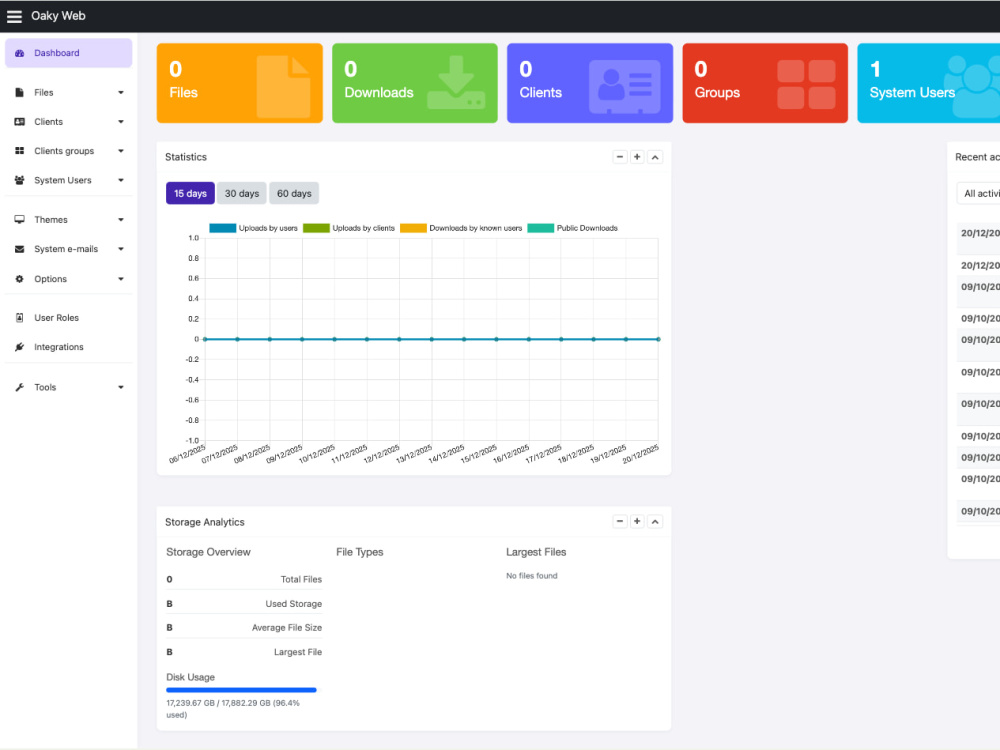Expand the Tools submenu arrow
Screen dimensions: 1000x750
click(x=121, y=388)
